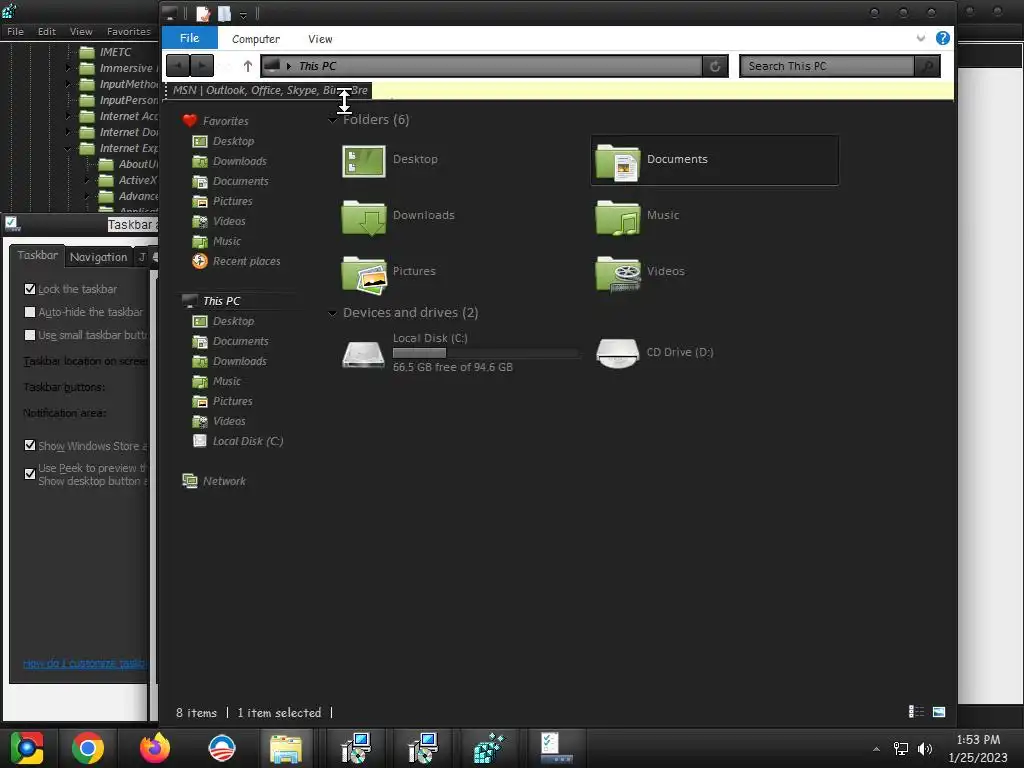Image resolution: width=1024 pixels, height=768 pixels.
Task: Click the Search This PC box
Action: (827, 66)
